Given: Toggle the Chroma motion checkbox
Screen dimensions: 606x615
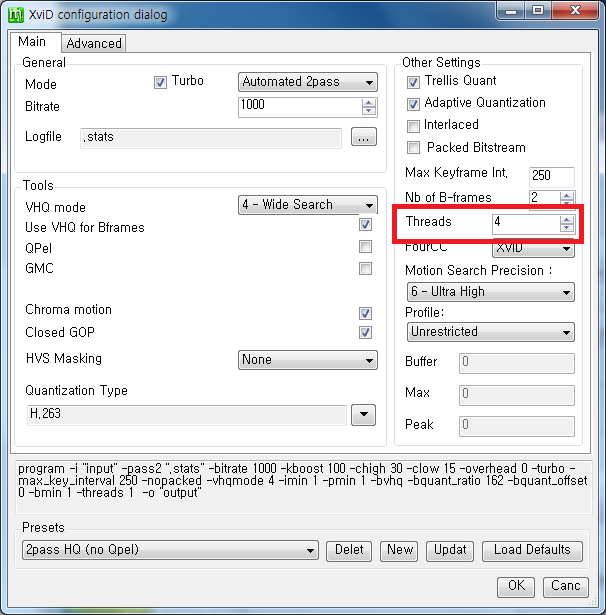Looking at the screenshot, I should point(365,313).
